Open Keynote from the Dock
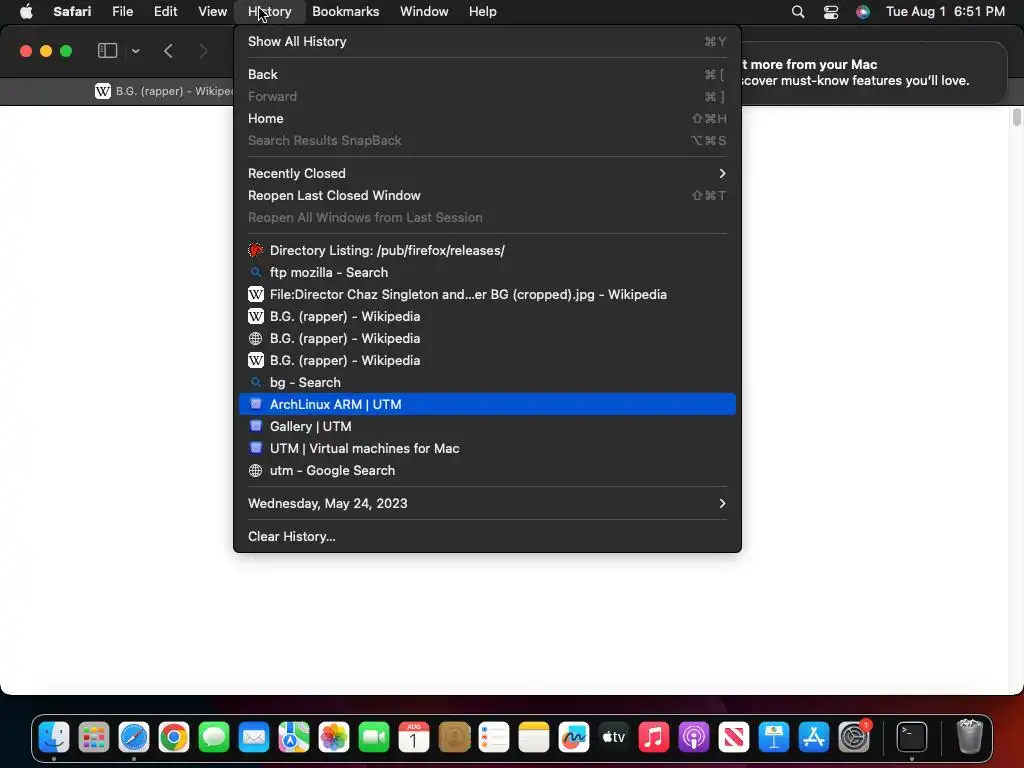Image resolution: width=1024 pixels, height=768 pixels. click(x=774, y=737)
